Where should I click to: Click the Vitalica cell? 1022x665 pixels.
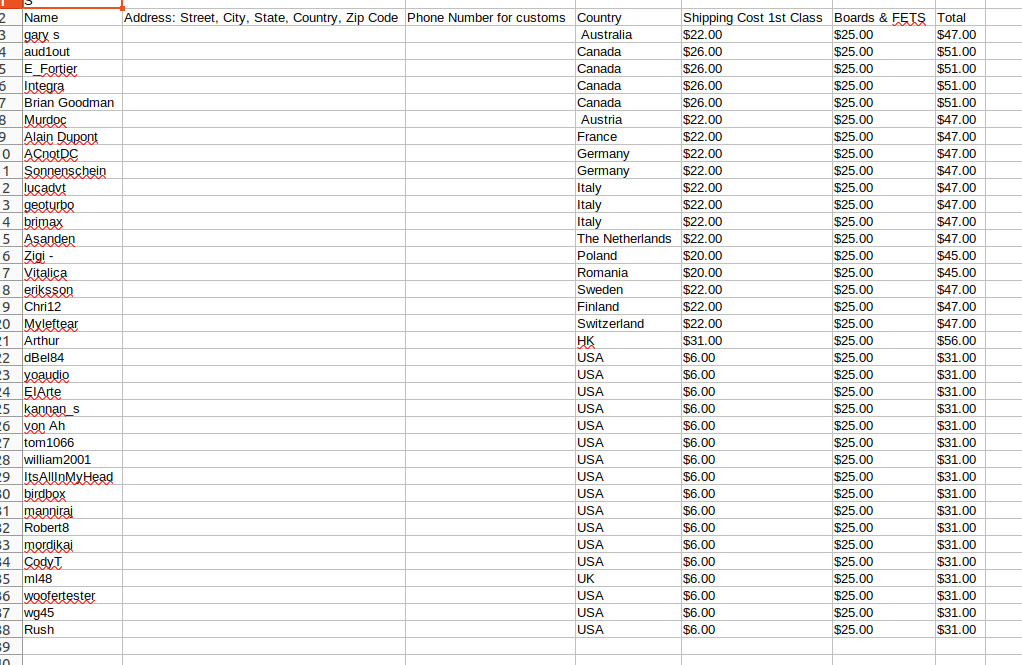click(x=72, y=273)
